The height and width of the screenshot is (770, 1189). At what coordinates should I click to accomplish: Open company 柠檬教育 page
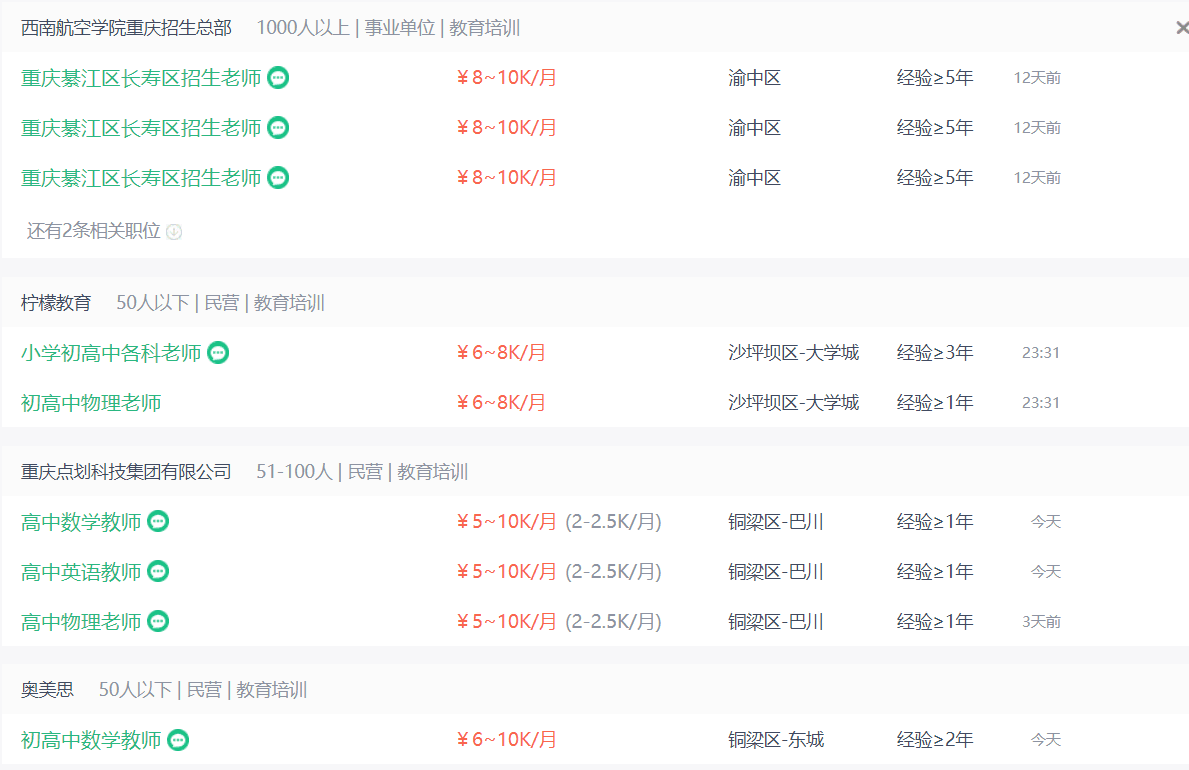coord(56,303)
